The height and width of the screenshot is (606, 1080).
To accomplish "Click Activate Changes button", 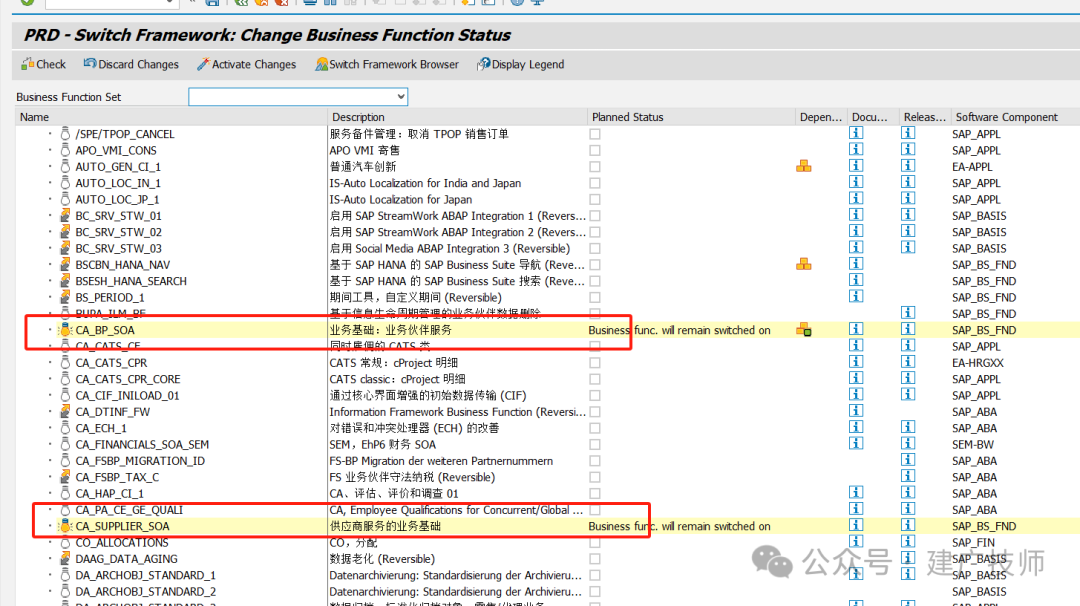I will pyautogui.click(x=247, y=64).
